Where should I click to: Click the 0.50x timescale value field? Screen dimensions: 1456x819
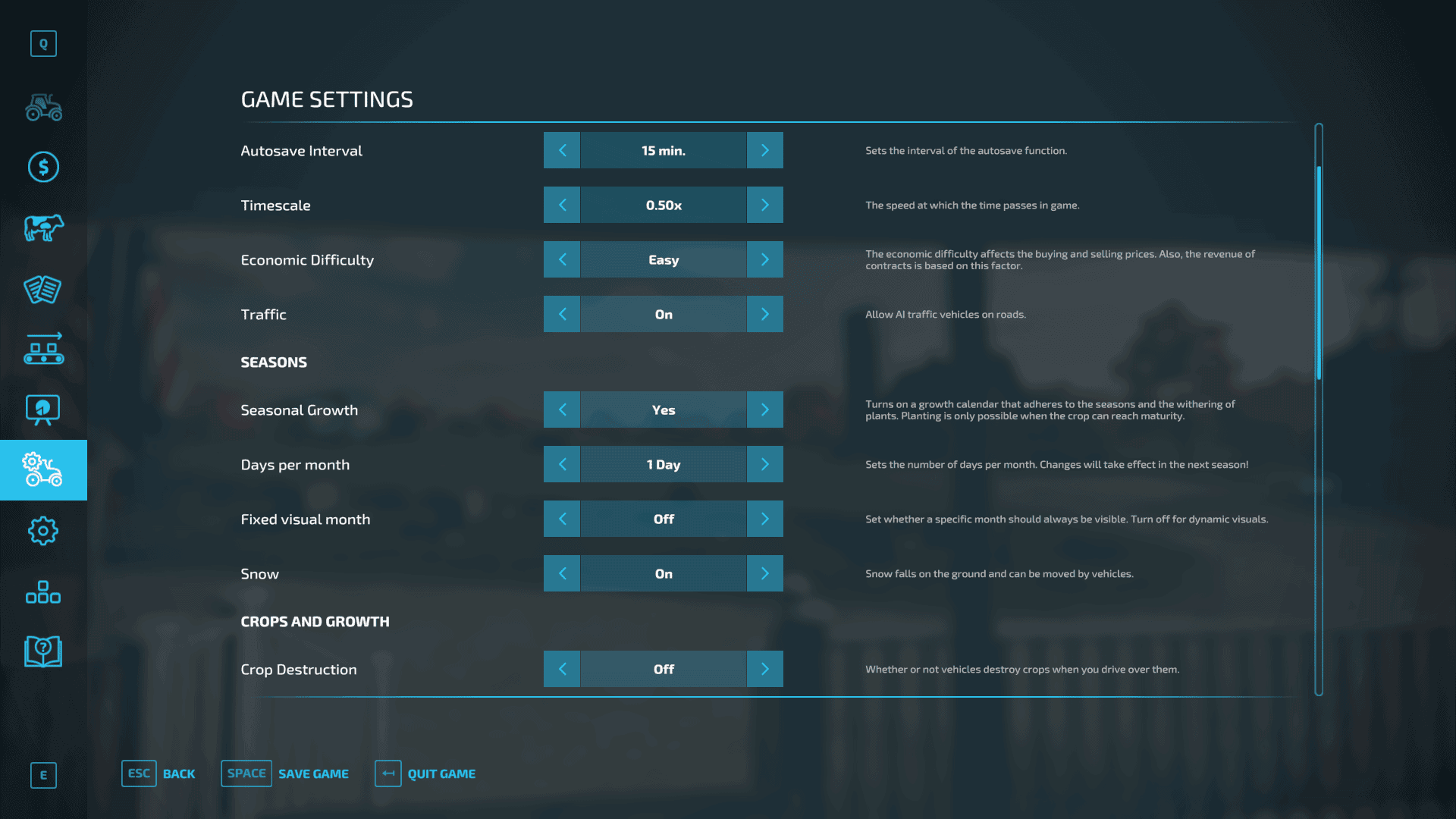[x=664, y=205]
